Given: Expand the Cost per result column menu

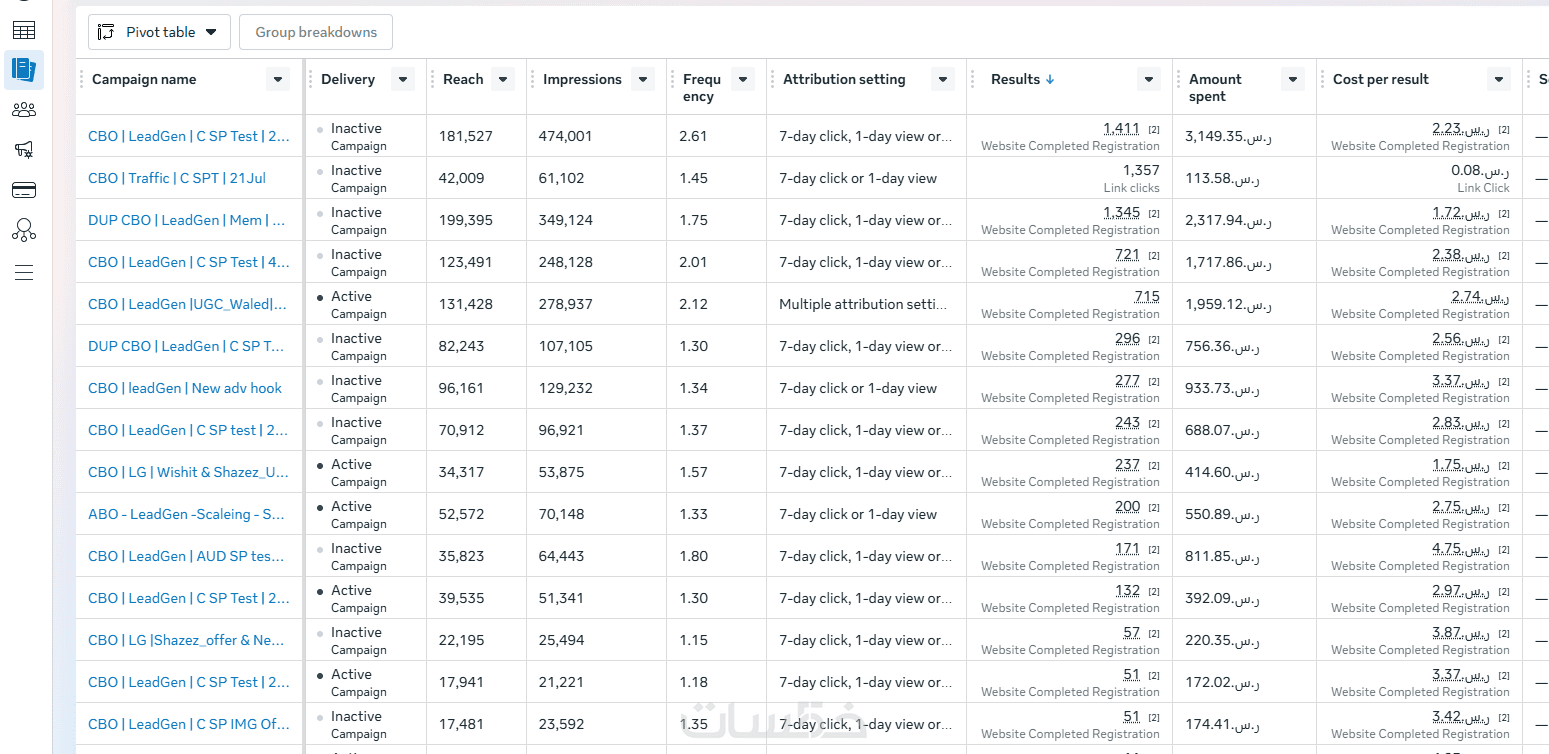Looking at the screenshot, I should [1498, 80].
